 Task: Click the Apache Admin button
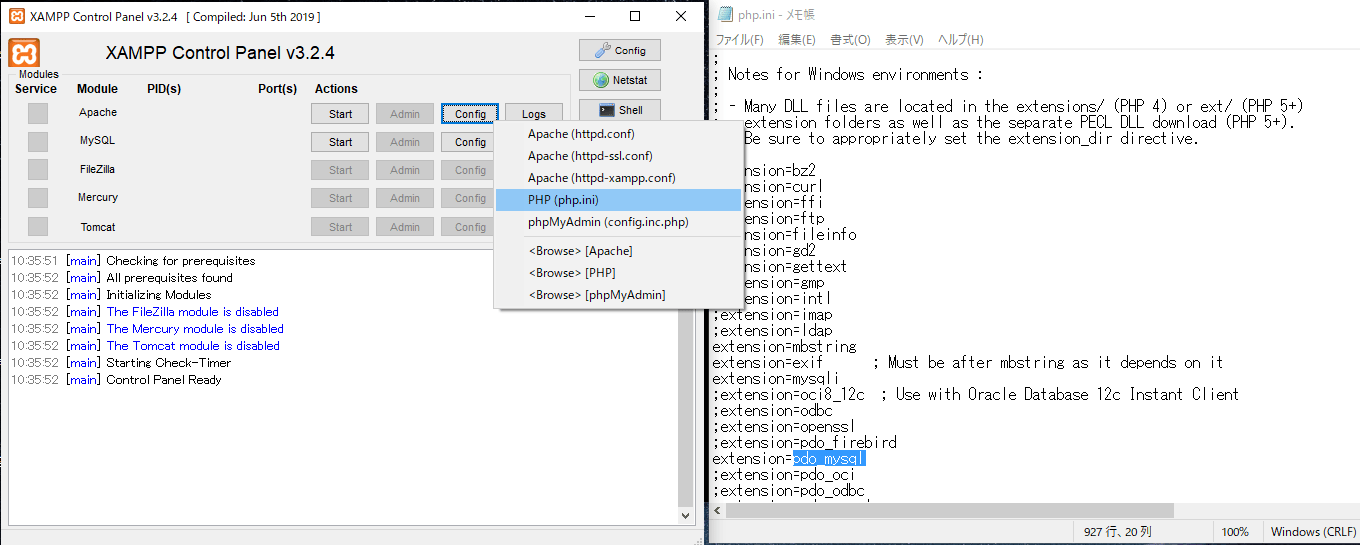(405, 114)
